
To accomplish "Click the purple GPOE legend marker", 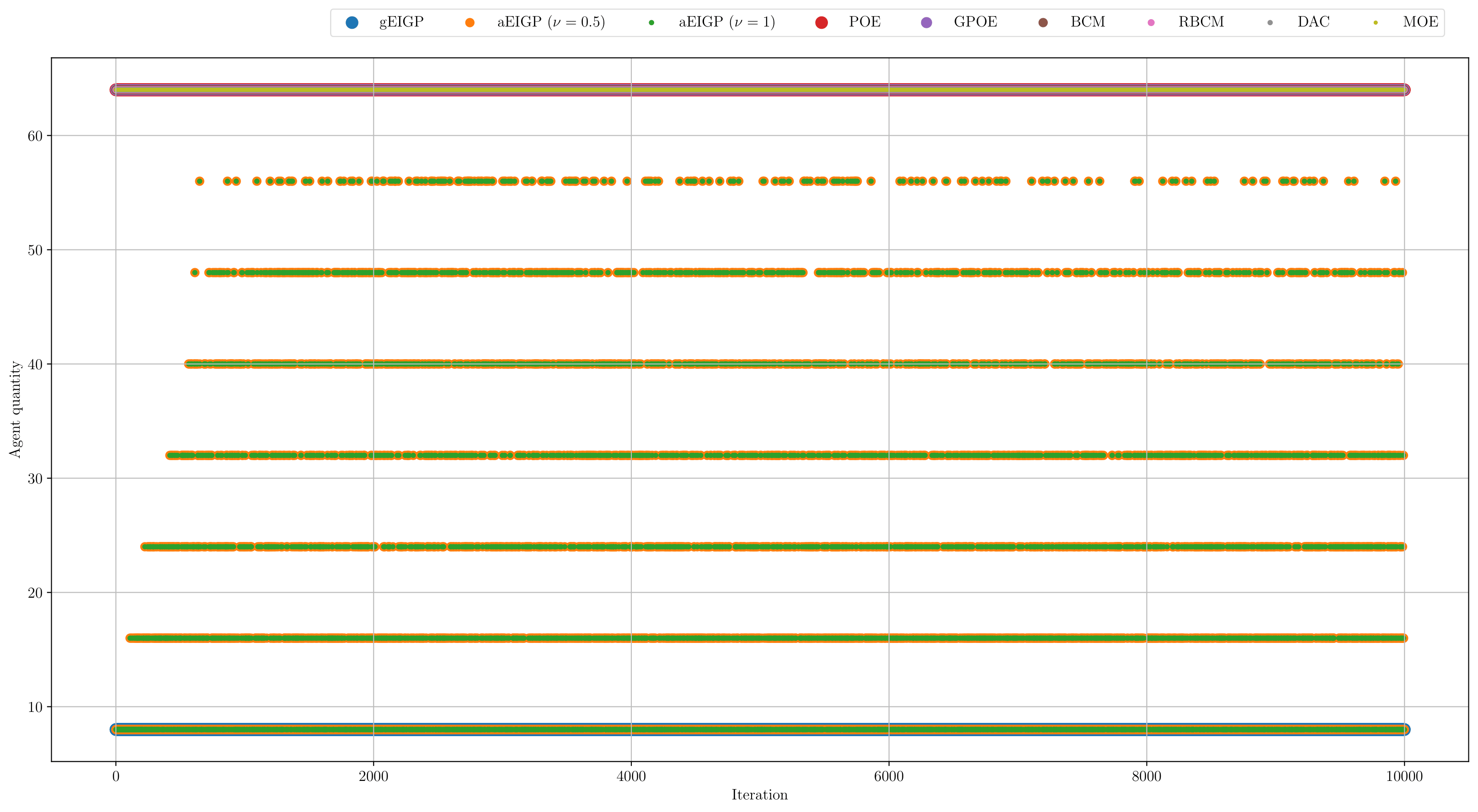I will [927, 22].
